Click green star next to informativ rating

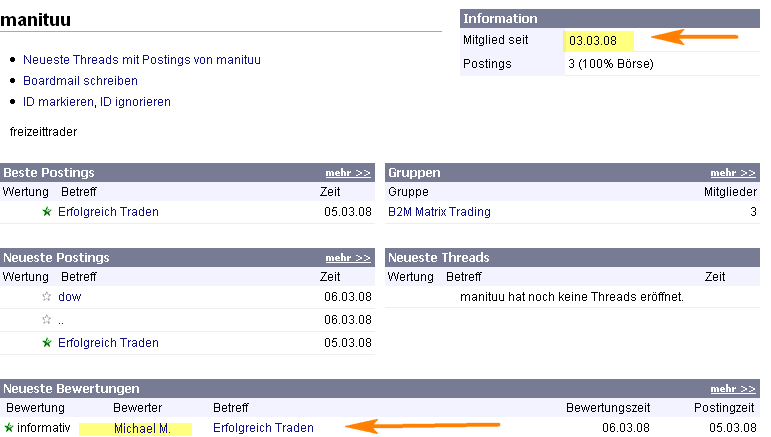click(9, 428)
